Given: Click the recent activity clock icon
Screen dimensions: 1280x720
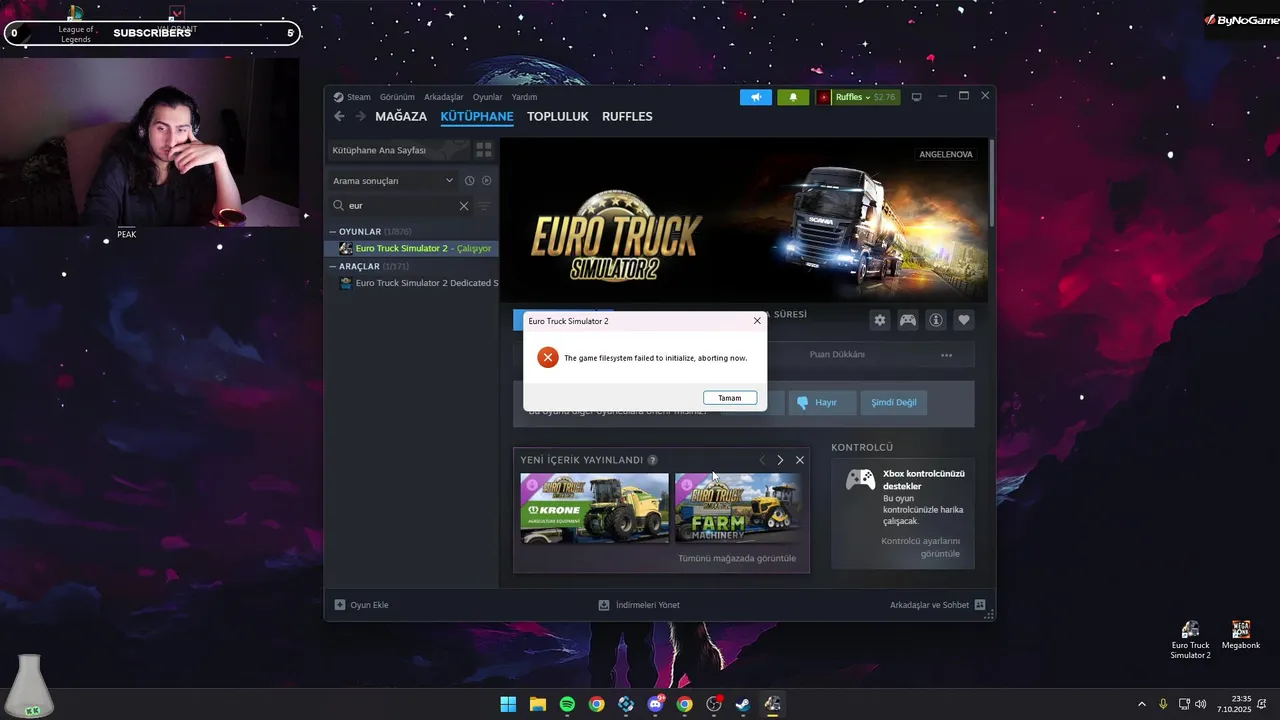Looking at the screenshot, I should [469, 181].
